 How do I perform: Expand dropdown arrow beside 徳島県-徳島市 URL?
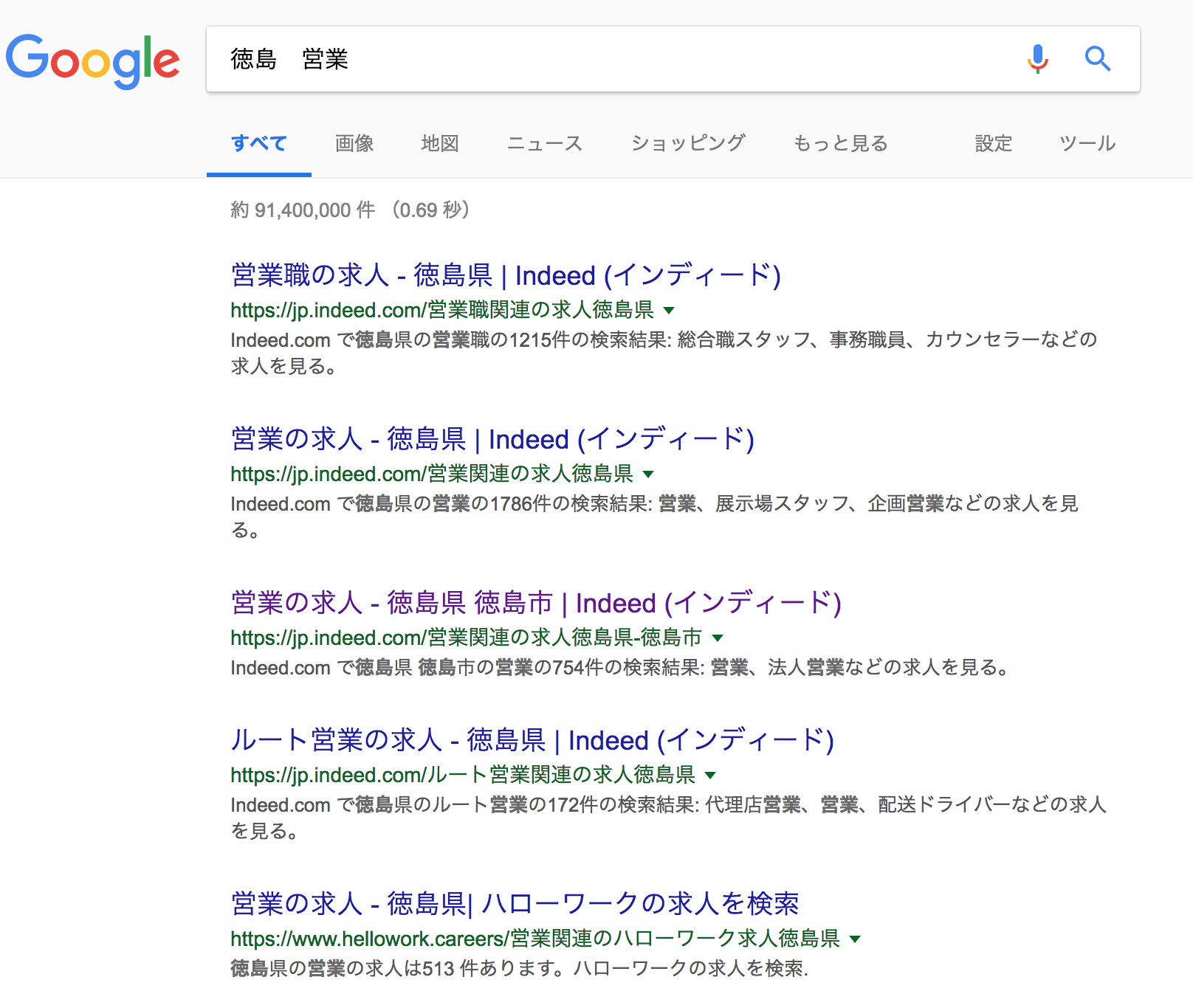[x=718, y=638]
